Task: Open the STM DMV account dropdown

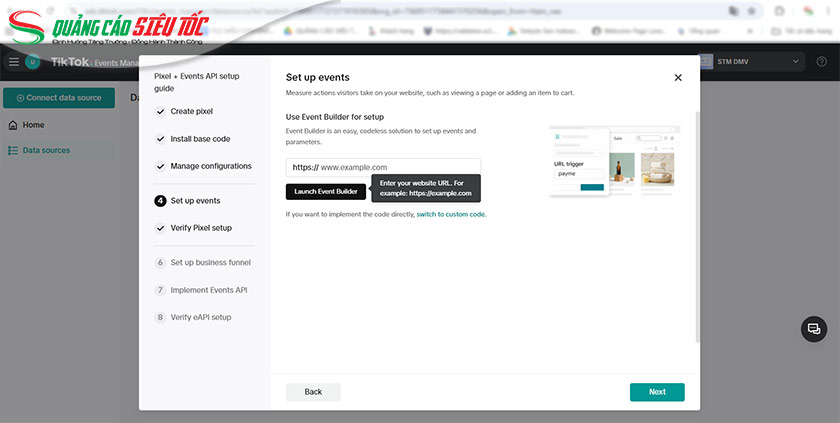Action: pyautogui.click(x=750, y=62)
